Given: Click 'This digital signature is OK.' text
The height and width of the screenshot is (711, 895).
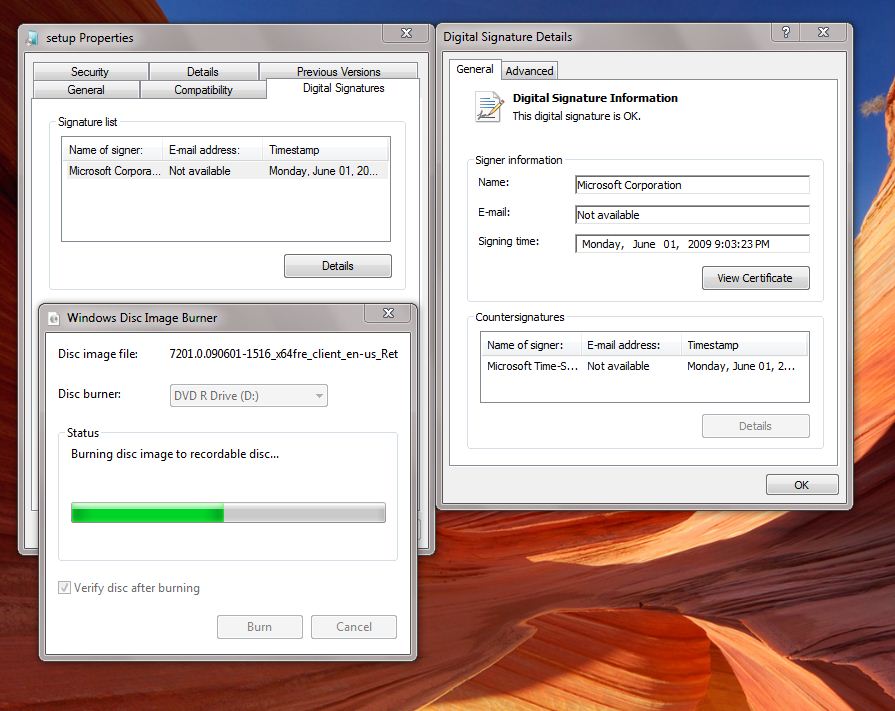Looking at the screenshot, I should [576, 116].
